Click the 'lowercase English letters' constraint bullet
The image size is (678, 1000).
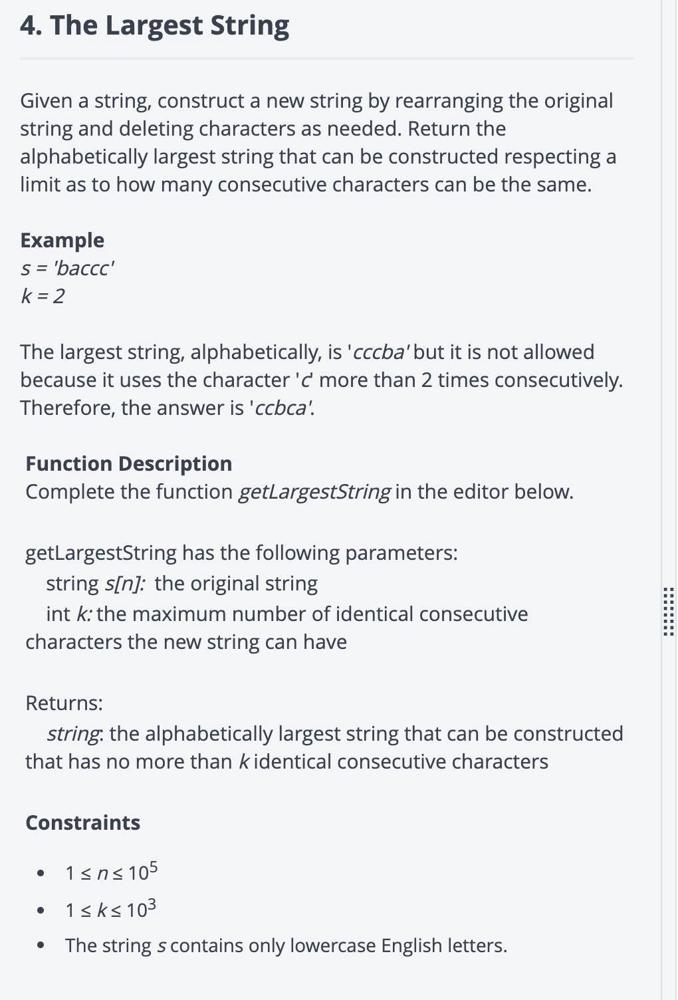286,945
